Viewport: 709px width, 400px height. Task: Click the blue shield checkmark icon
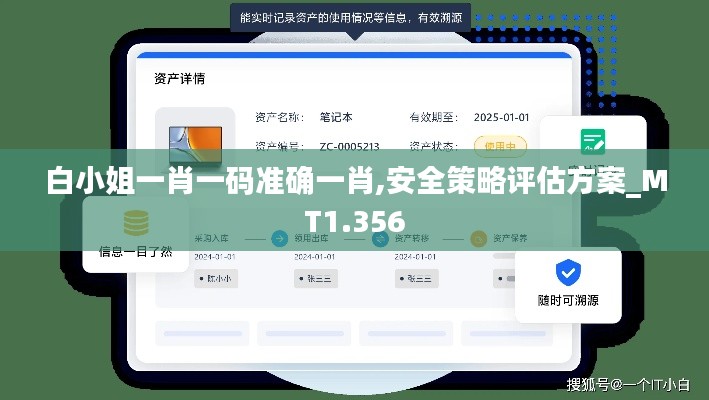[568, 271]
